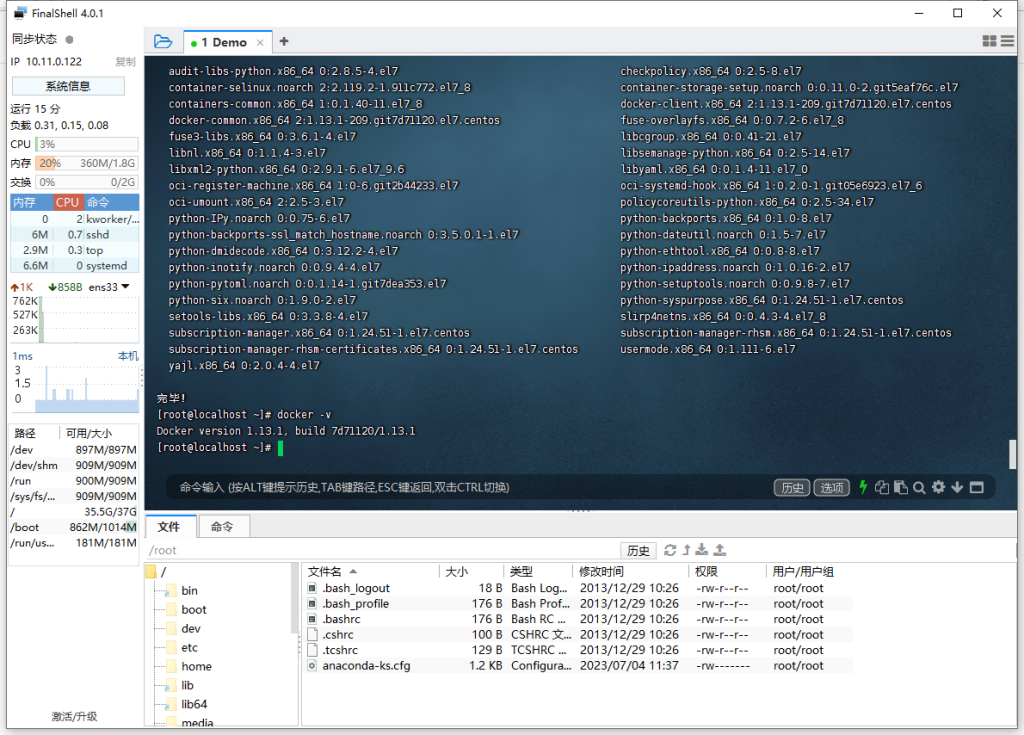
Task: Switch to the 1 Demo session tab
Action: [224, 42]
